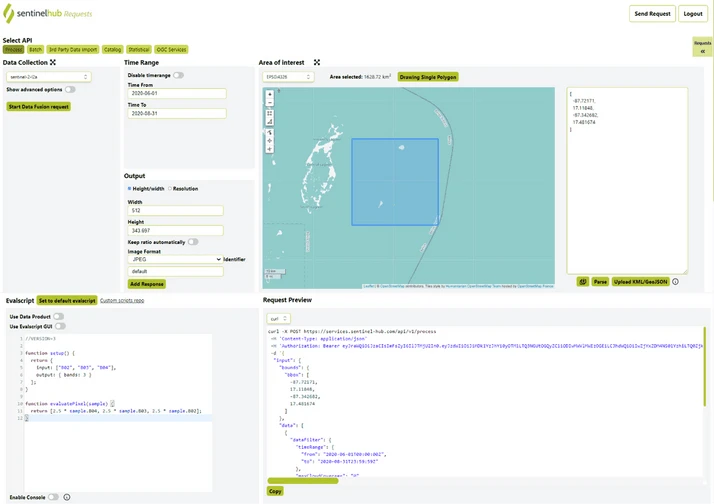This screenshot has height=504, width=714.
Task: Click the clipboard icon left of Parse
Action: [582, 282]
